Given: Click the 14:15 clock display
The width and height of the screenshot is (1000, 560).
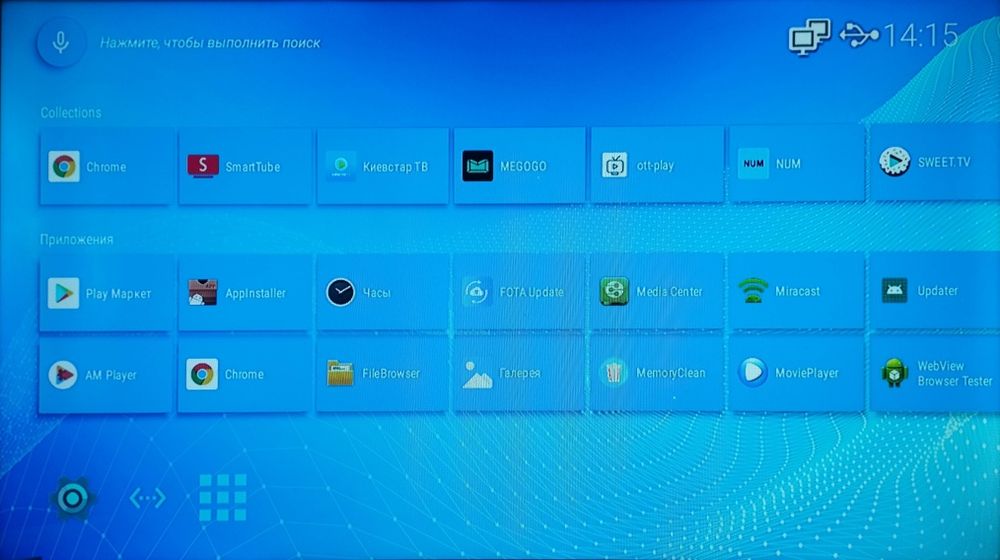Looking at the screenshot, I should pyautogui.click(x=921, y=34).
